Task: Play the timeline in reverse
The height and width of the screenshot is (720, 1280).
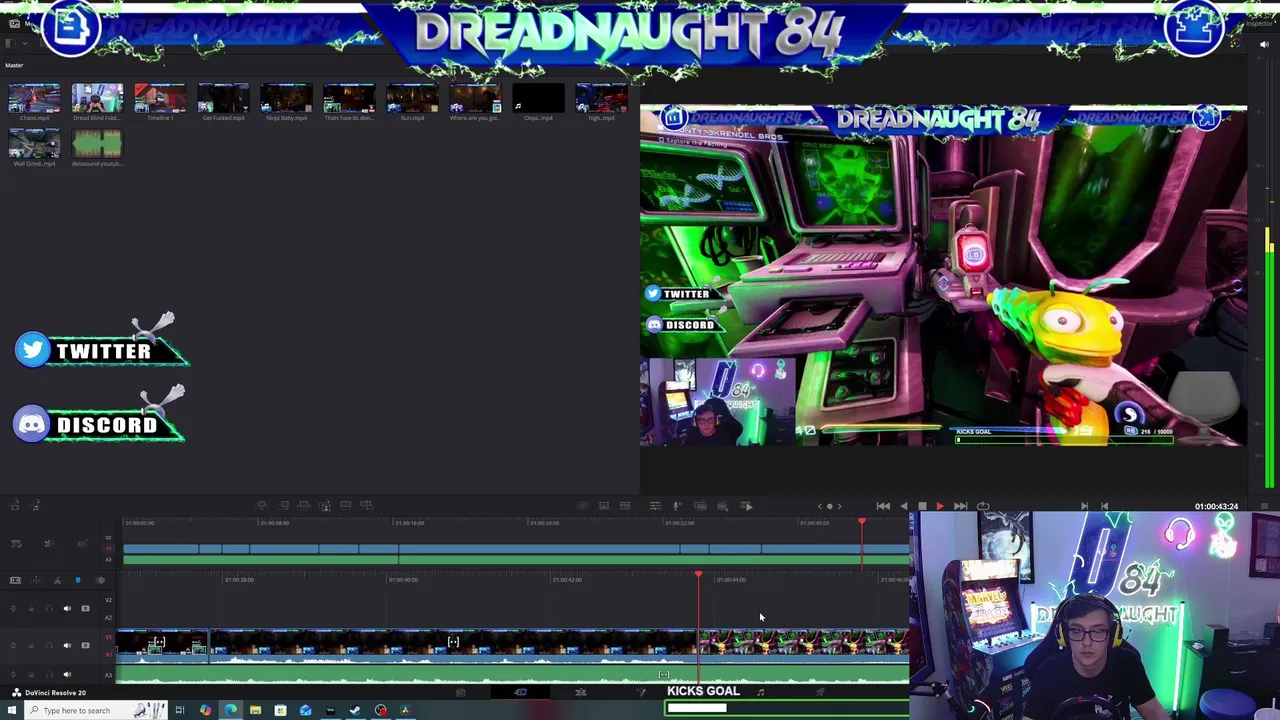Action: tap(904, 506)
